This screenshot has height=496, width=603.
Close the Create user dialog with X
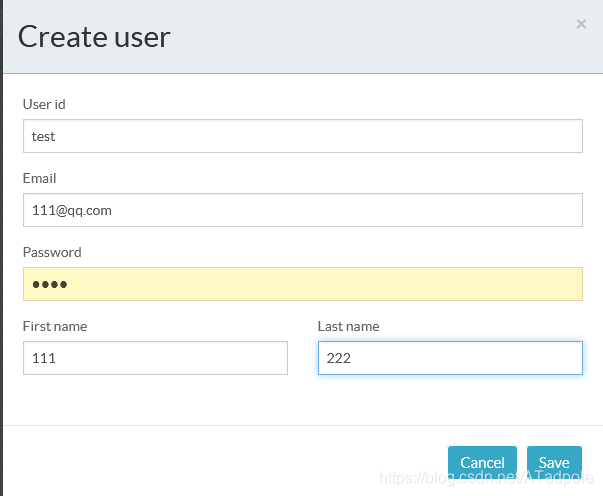581,24
